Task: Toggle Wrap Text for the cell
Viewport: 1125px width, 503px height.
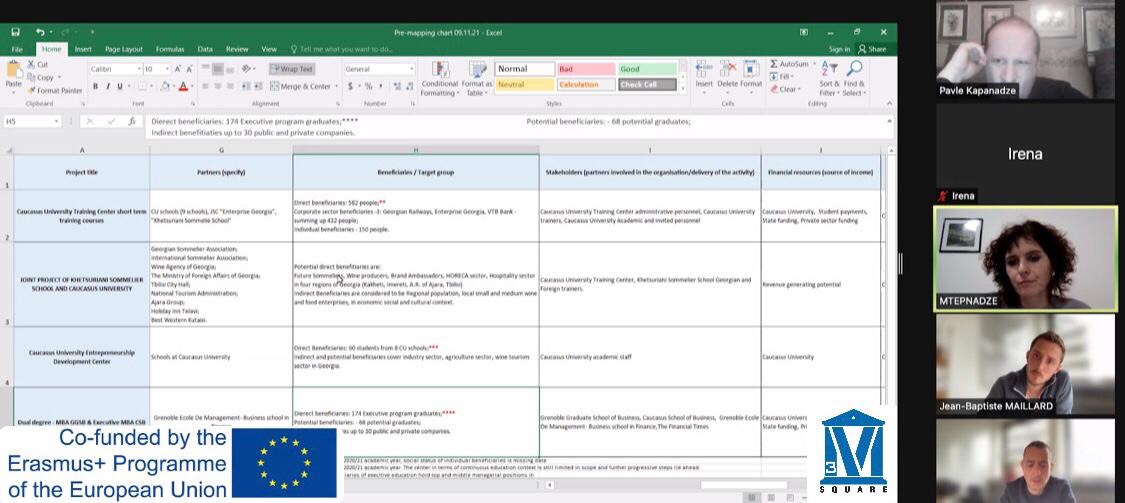Action: [x=292, y=69]
